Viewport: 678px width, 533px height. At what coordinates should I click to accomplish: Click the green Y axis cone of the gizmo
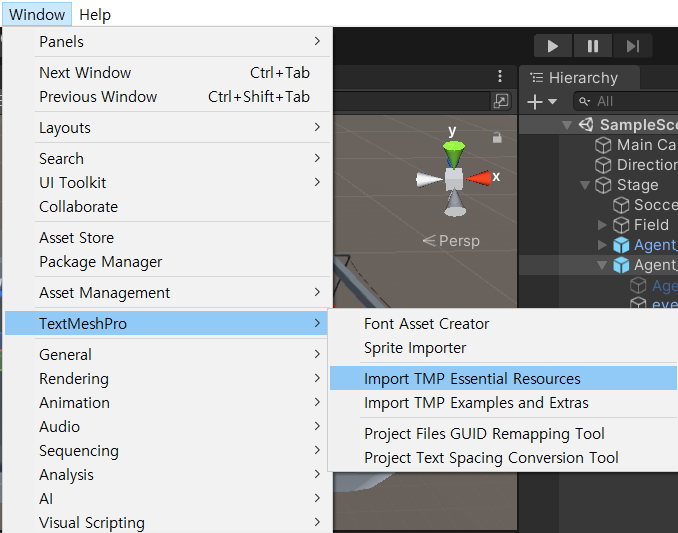point(454,152)
